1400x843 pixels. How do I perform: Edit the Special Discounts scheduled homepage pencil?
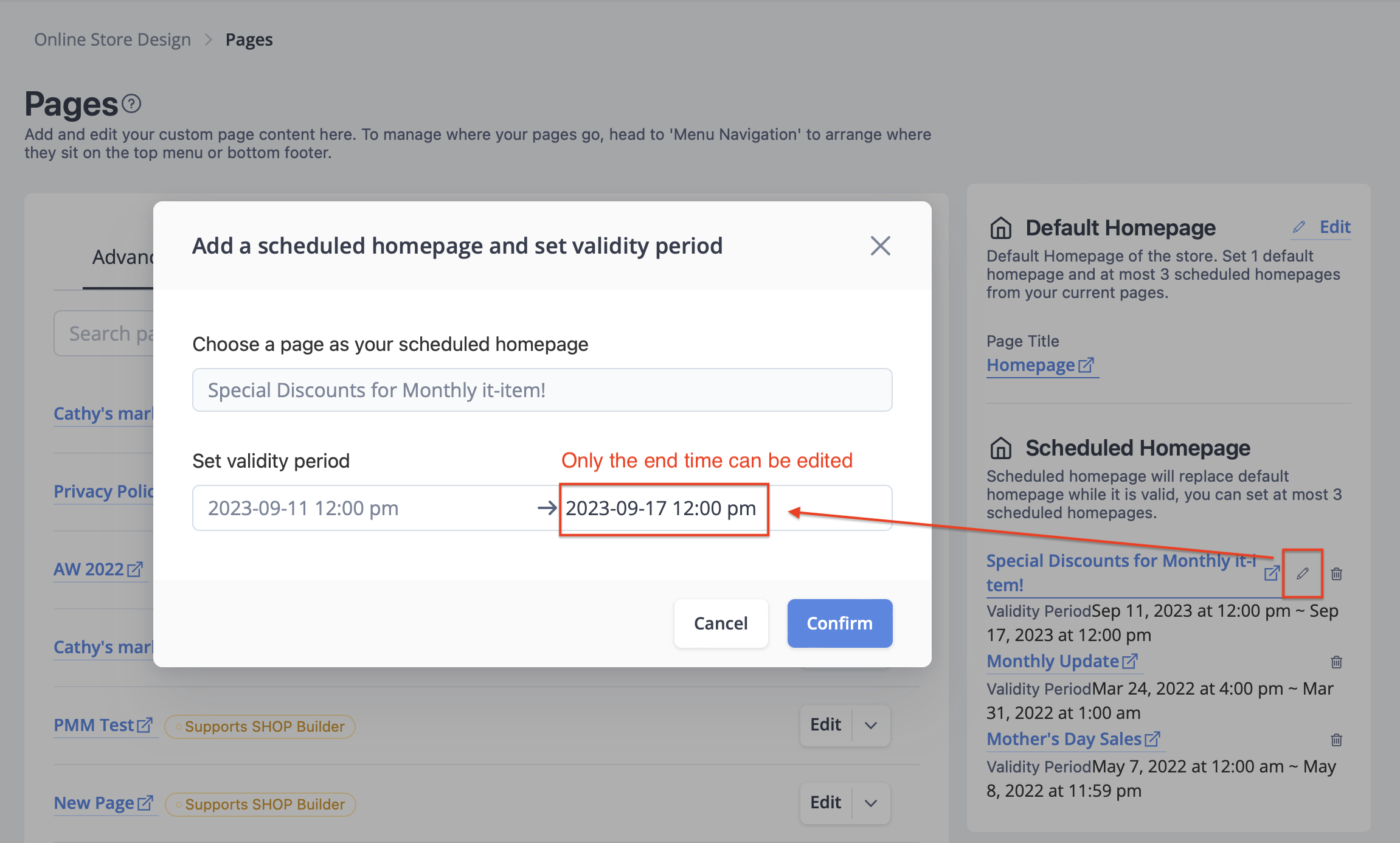pos(1302,574)
